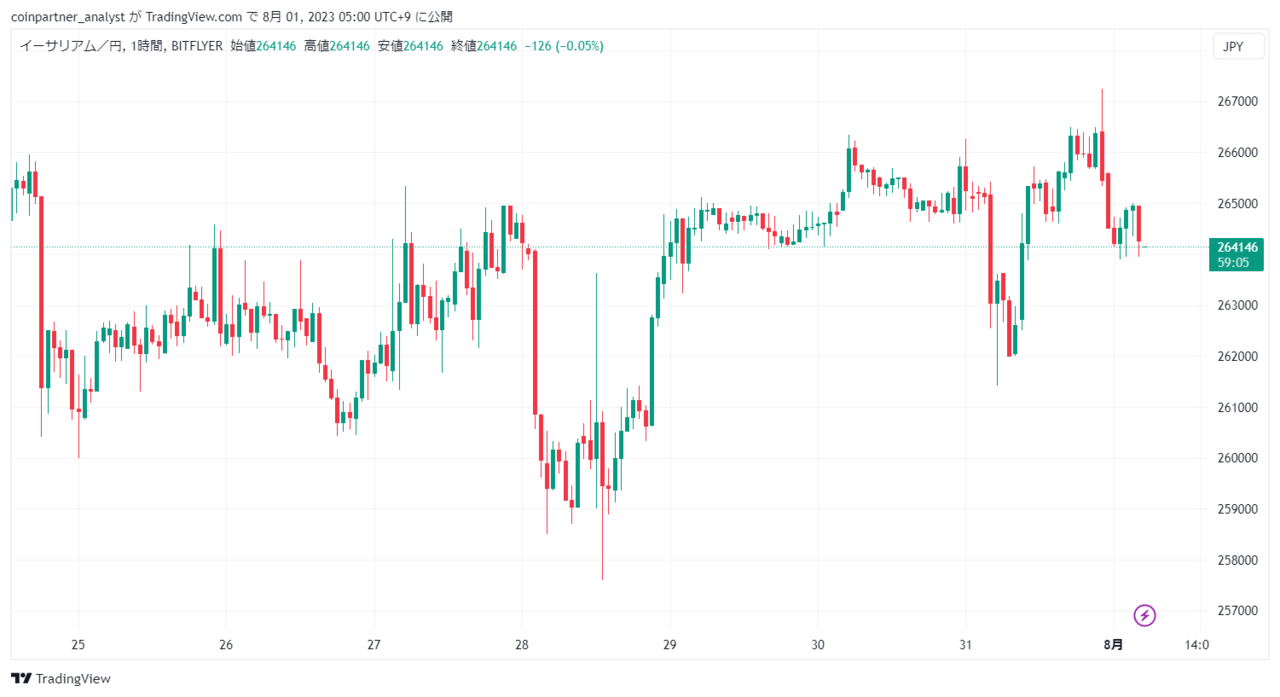Click the 257000 price axis label
The image size is (1280, 697).
point(1238,611)
